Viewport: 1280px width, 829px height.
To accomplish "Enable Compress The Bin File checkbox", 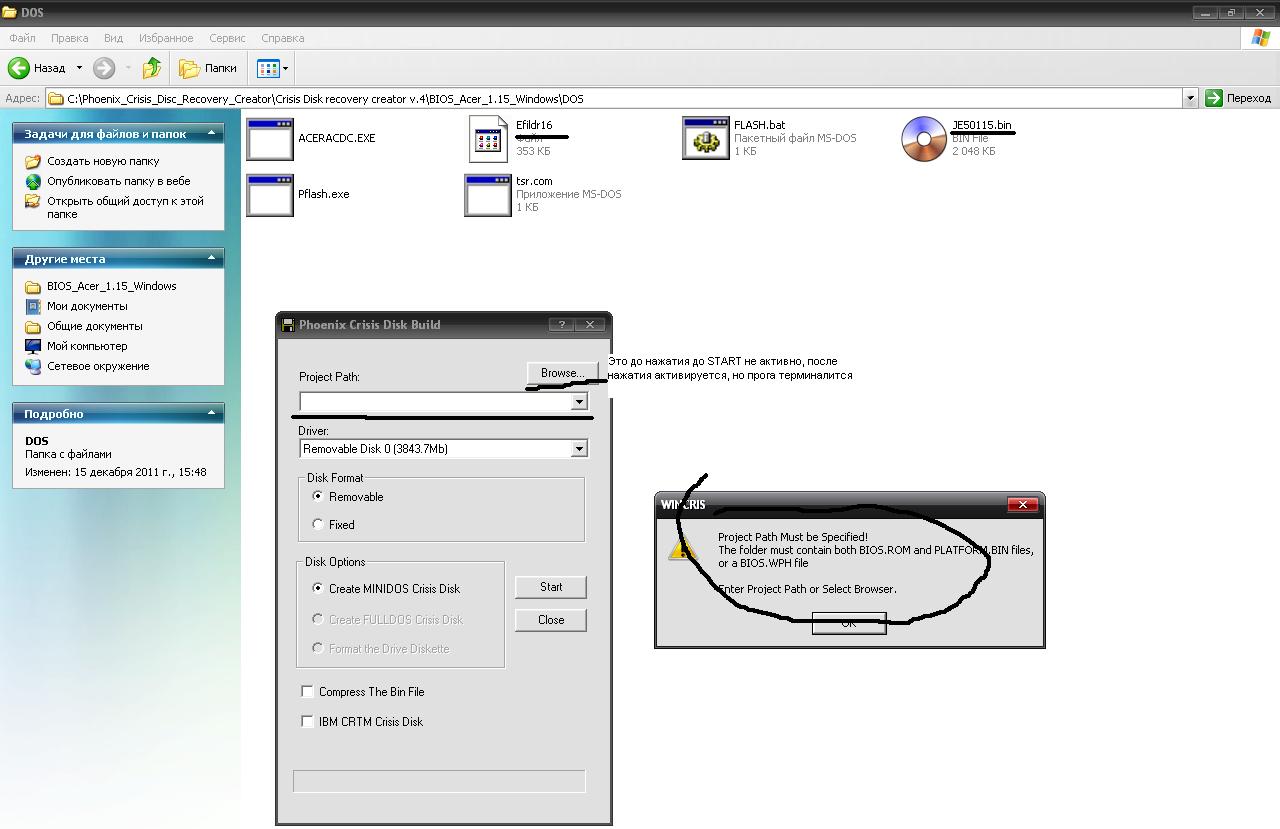I will (307, 691).
